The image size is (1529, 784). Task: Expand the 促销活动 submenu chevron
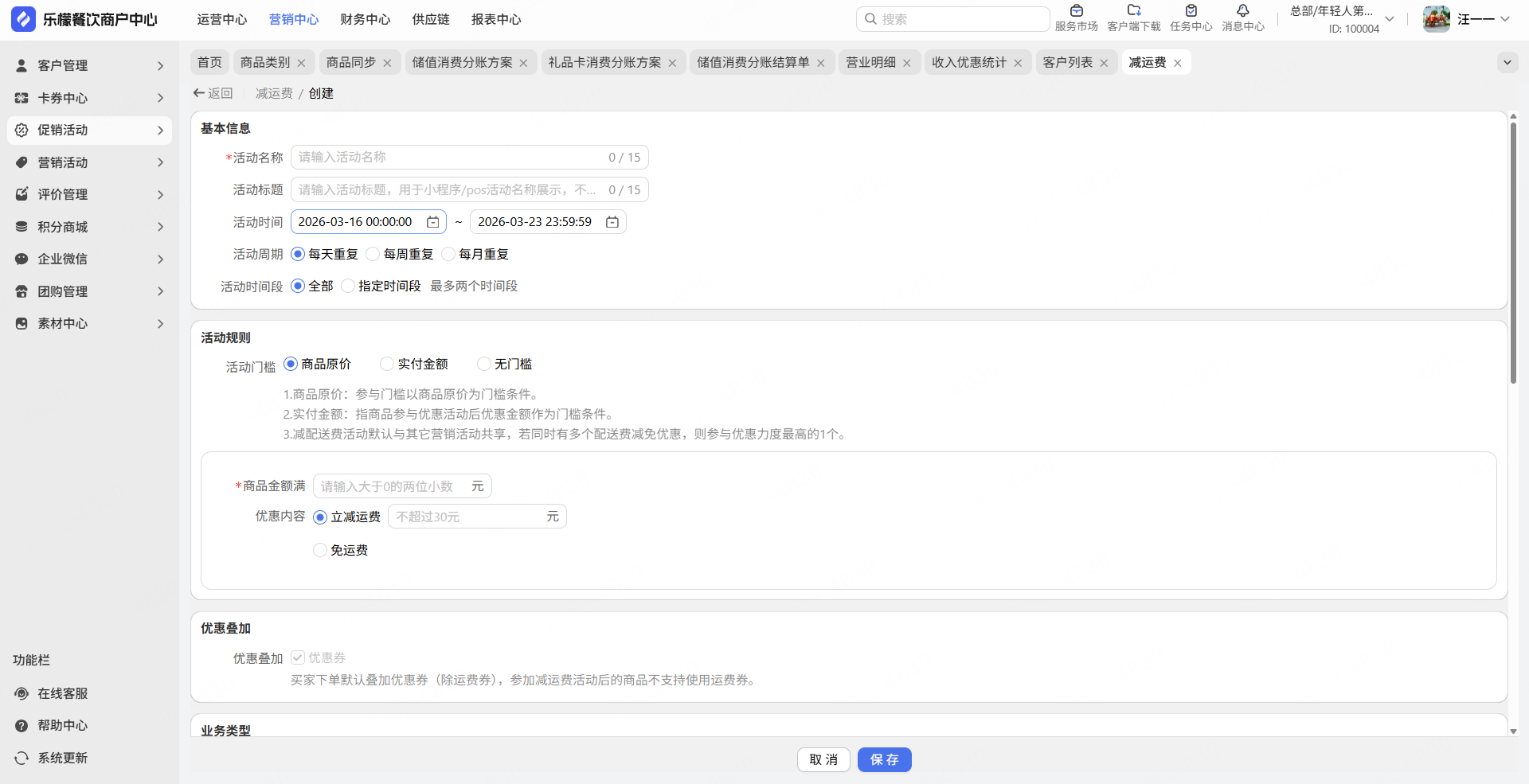pyautogui.click(x=160, y=131)
